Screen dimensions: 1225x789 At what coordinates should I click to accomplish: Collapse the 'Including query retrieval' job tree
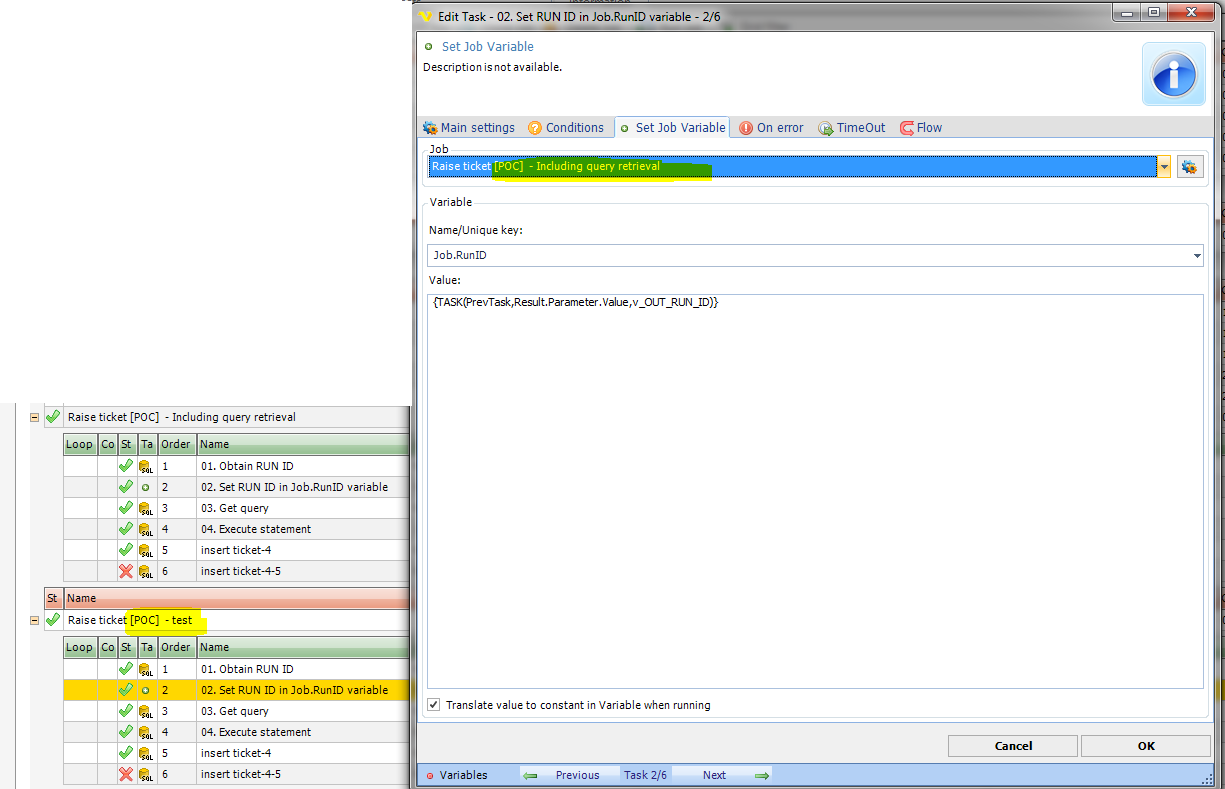[35, 417]
